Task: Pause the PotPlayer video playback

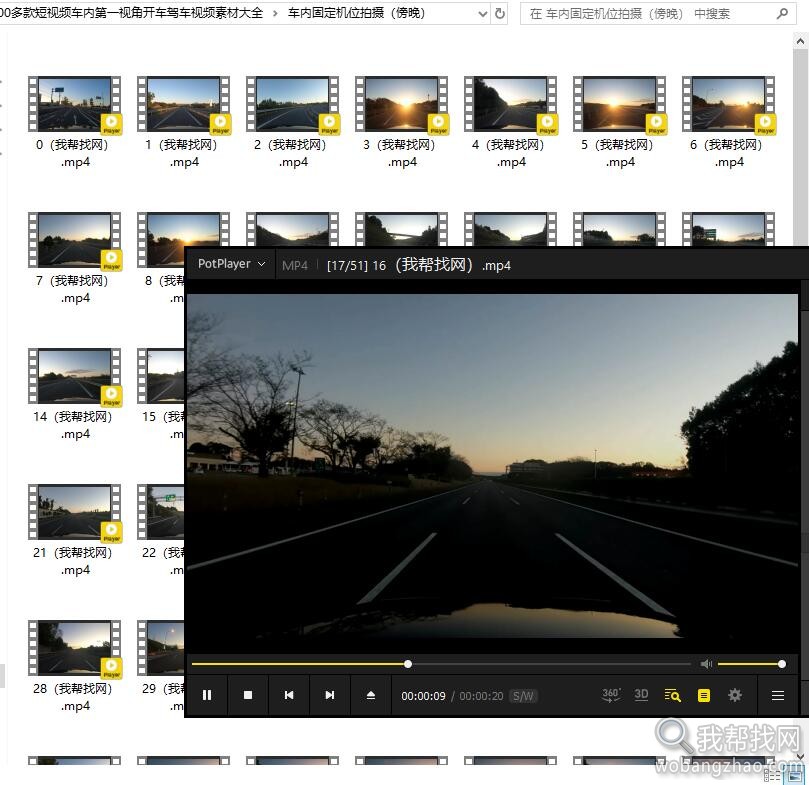Action: (207, 695)
